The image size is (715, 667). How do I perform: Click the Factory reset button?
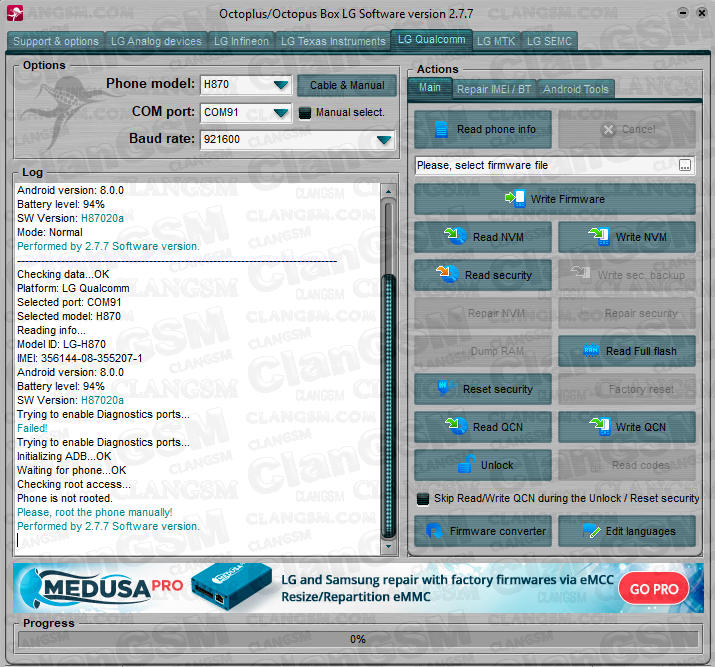[627, 389]
